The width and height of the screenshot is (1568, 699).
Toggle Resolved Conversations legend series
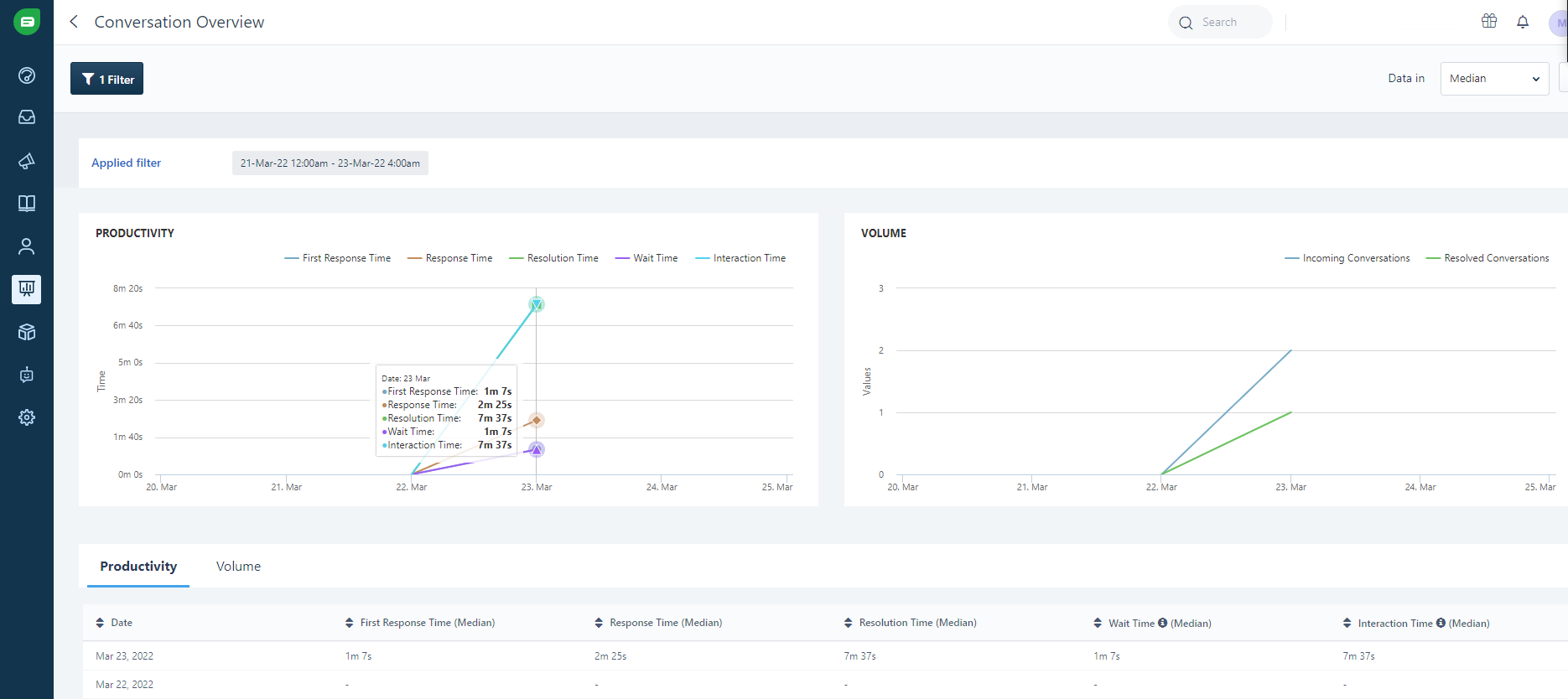[x=1488, y=258]
